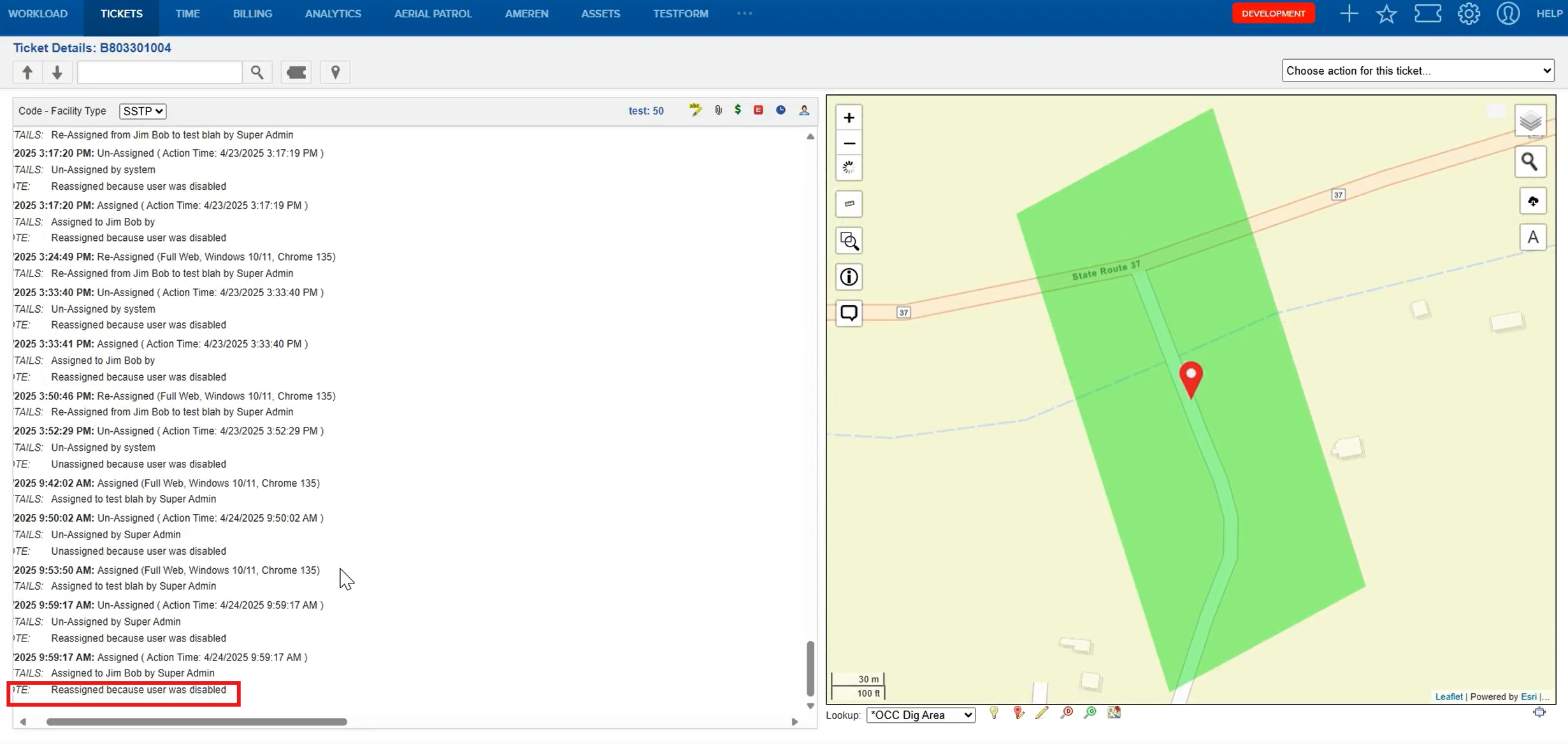Open the Lookup OCC Dig Area dropdown
This screenshot has width=1568, height=744.
tap(921, 715)
